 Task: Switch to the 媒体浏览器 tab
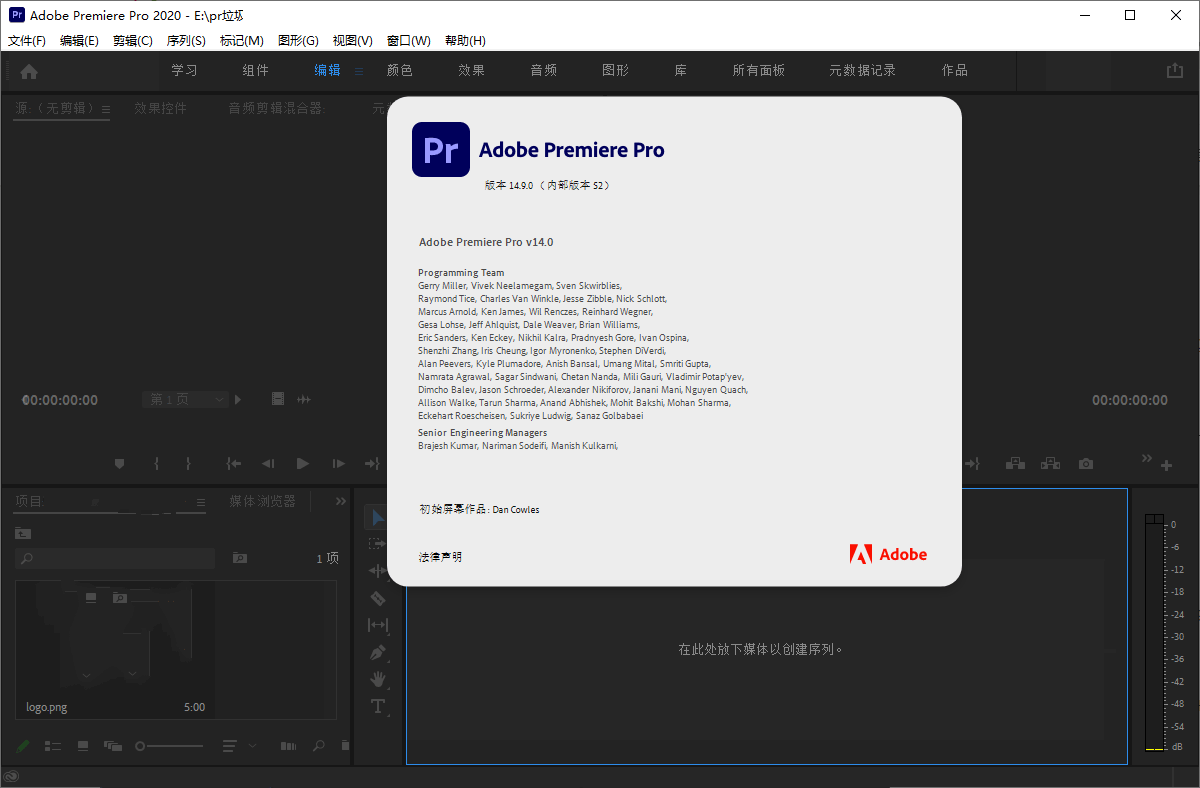click(x=263, y=501)
